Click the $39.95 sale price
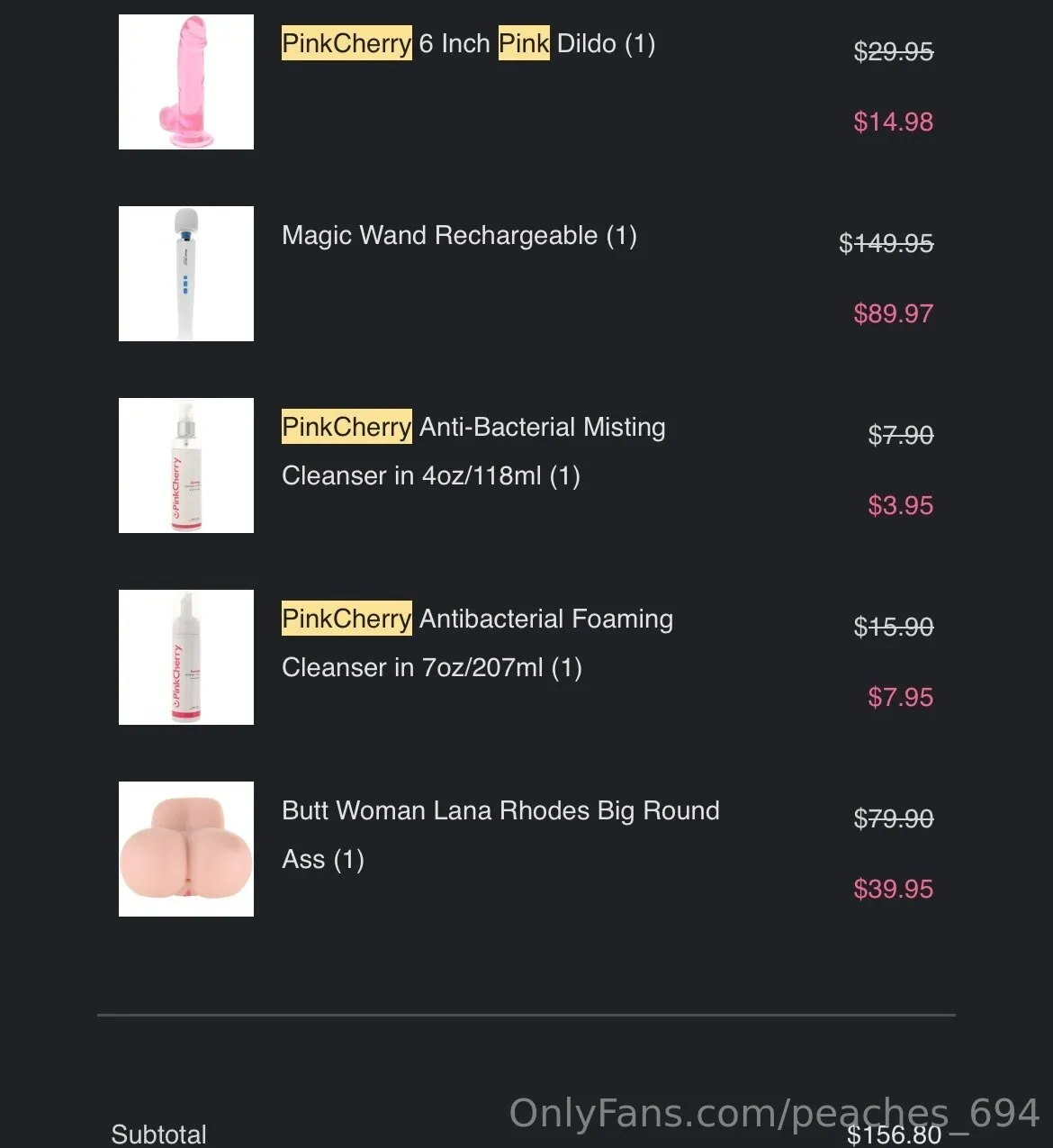 (x=893, y=889)
